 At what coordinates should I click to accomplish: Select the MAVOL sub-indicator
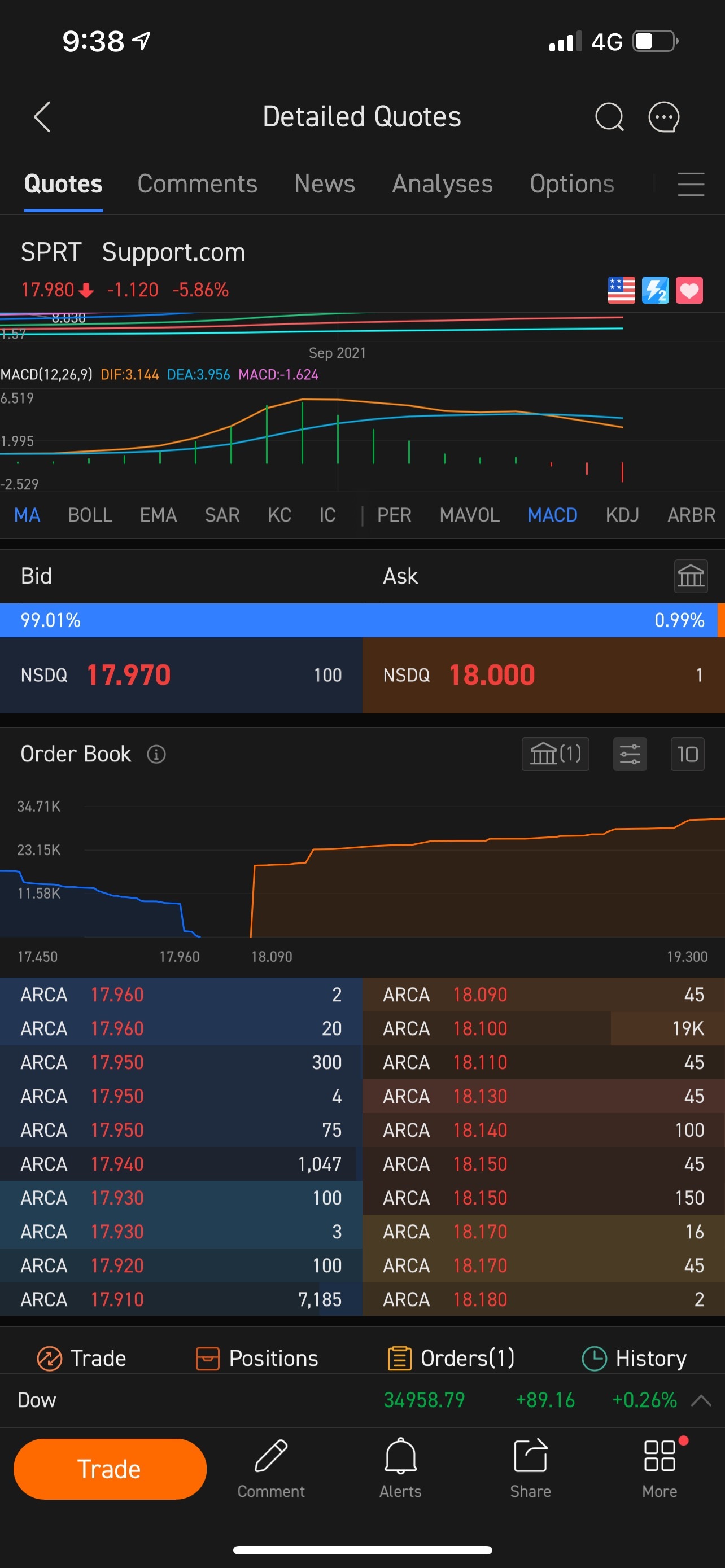tap(469, 515)
